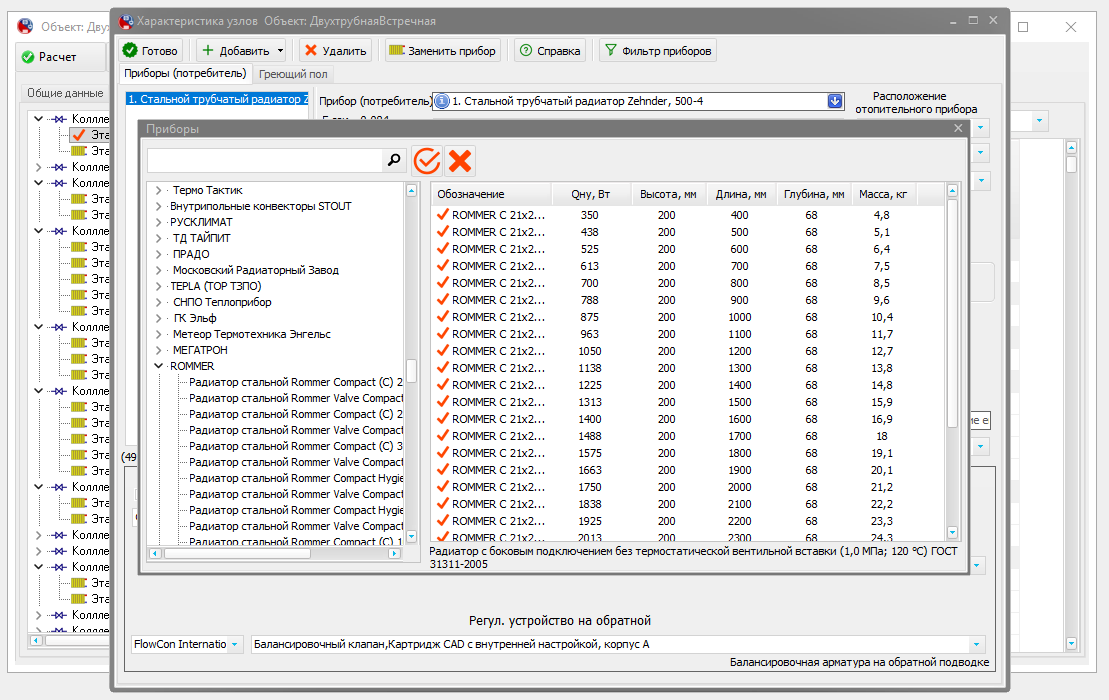Expand Внутрипольные конвекторы STOUT node
This screenshot has height=700, width=1109.
click(x=158, y=206)
